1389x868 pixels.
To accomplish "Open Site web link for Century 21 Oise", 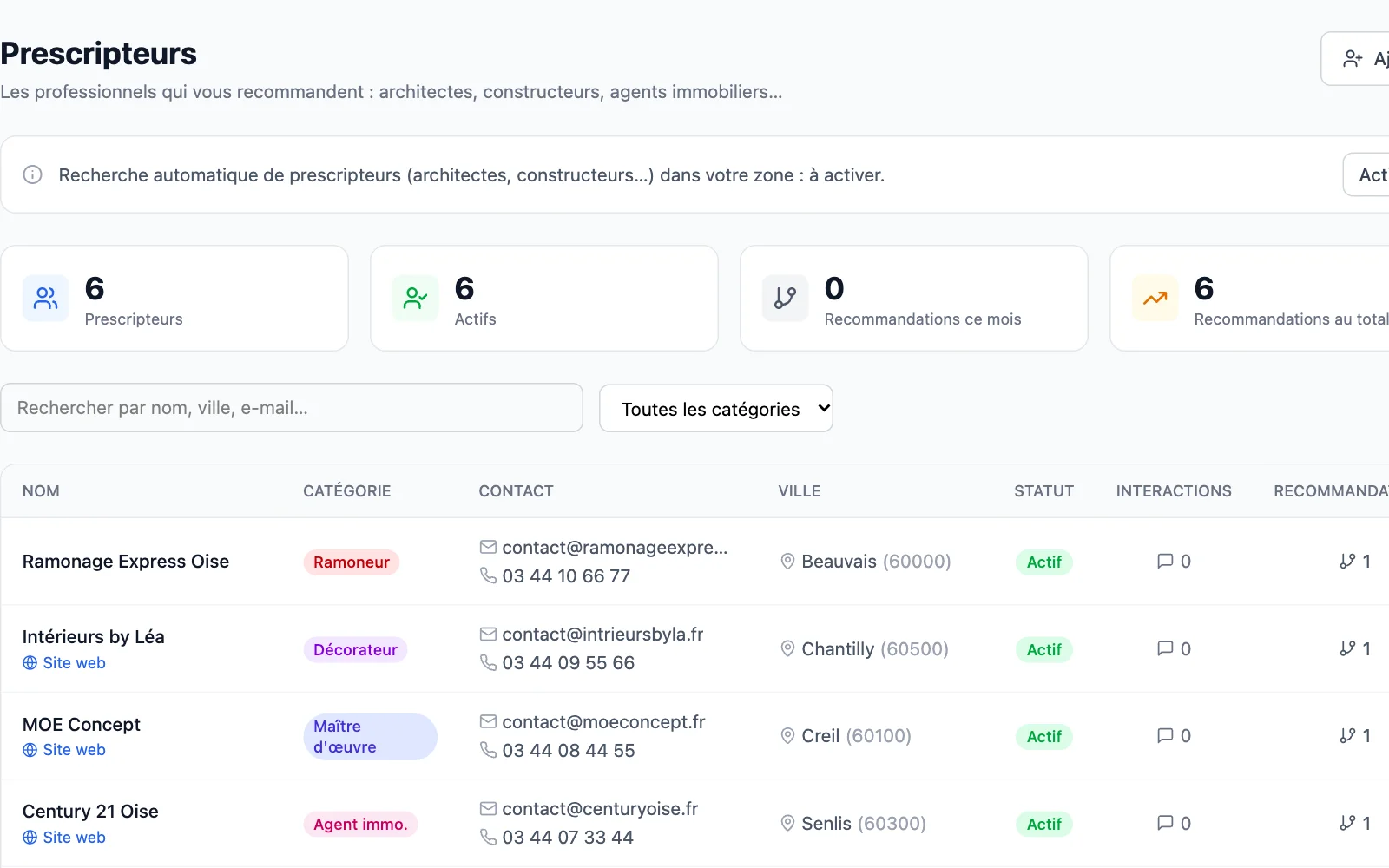I will click(64, 838).
